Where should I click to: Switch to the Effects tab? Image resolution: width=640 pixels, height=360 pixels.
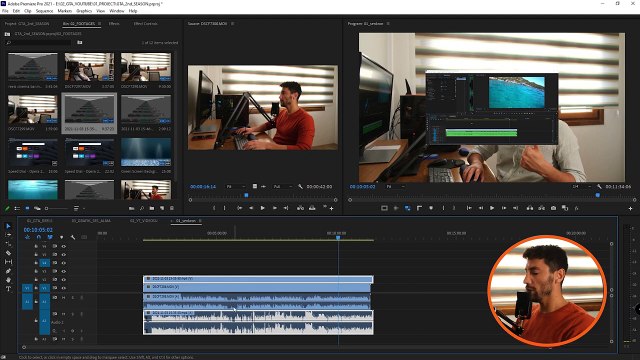pyautogui.click(x=114, y=24)
